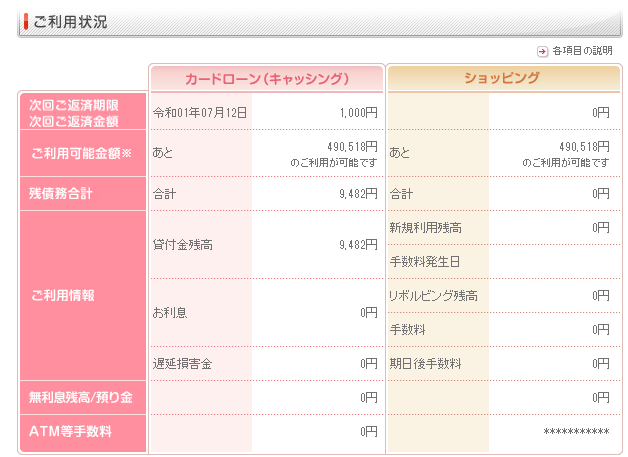Image resolution: width=628 pixels, height=457 pixels.
Task: Click the 0円 value beside お利息
Action: [x=369, y=312]
